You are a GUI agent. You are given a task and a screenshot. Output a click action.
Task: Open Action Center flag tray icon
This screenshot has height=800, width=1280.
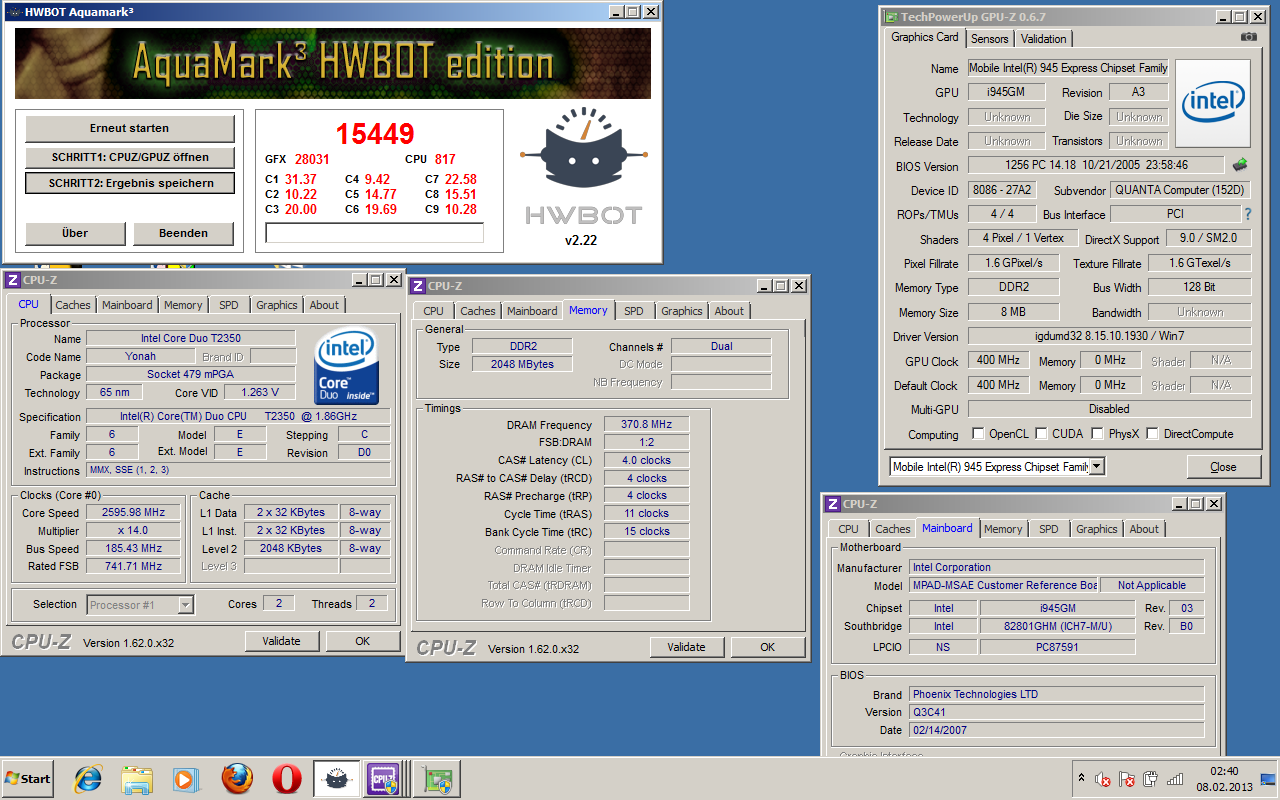pyautogui.click(x=1127, y=779)
